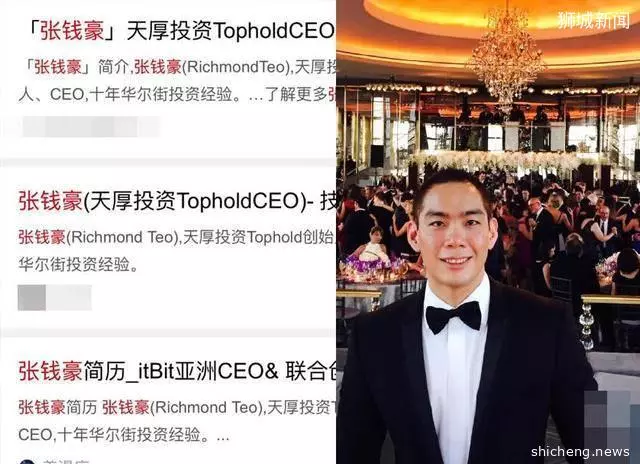Click the second result snippet with Tophold创始
Viewport: 640px width, 464px height.
point(177,237)
